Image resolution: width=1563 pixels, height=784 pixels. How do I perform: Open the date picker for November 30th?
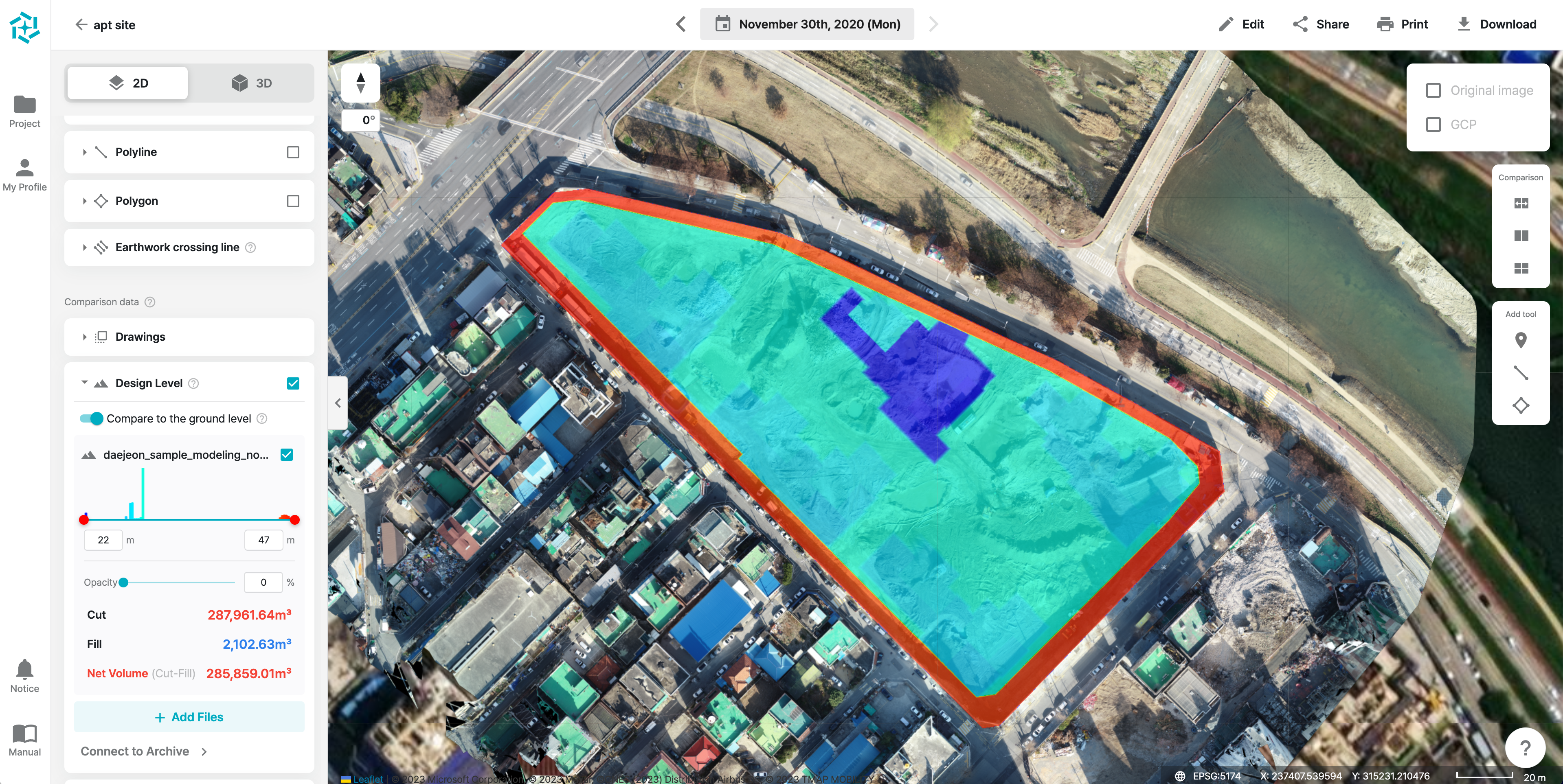(x=807, y=24)
